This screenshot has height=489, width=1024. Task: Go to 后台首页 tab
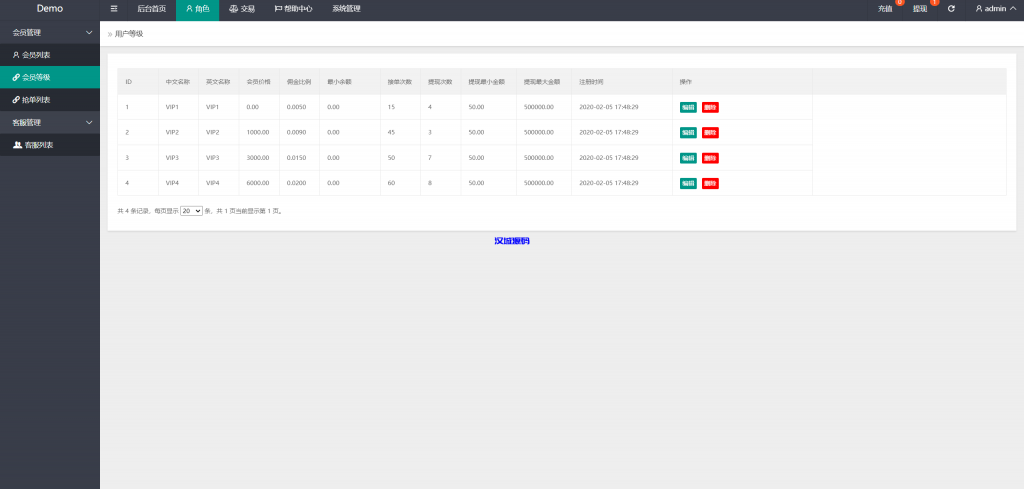151,8
